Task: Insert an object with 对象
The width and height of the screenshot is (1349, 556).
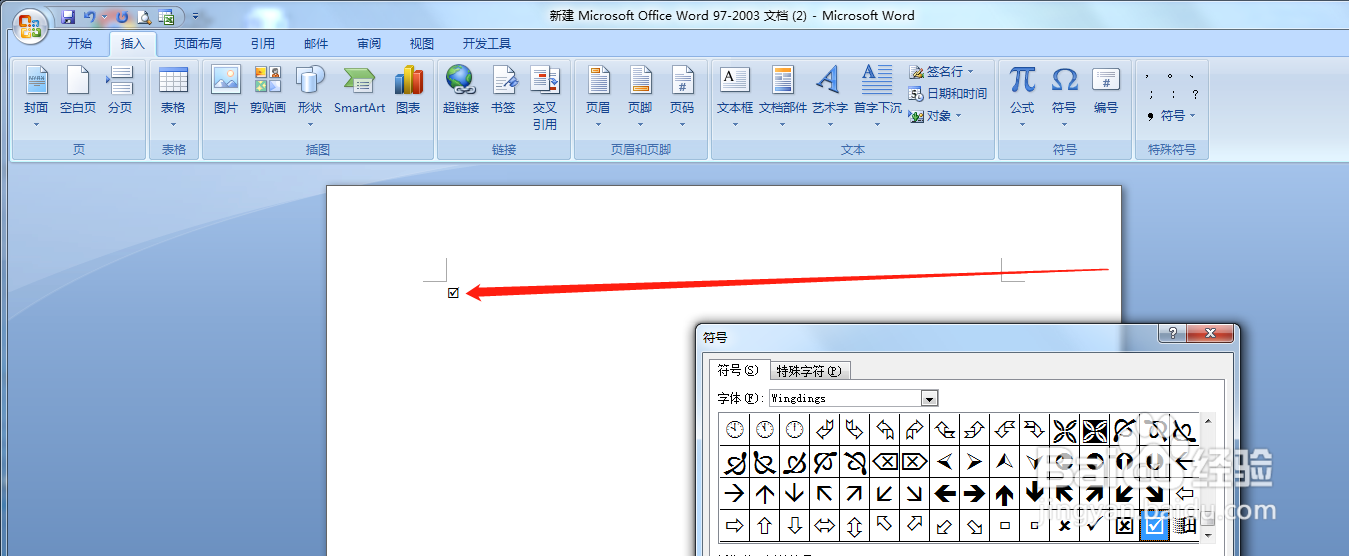Action: [x=935, y=116]
